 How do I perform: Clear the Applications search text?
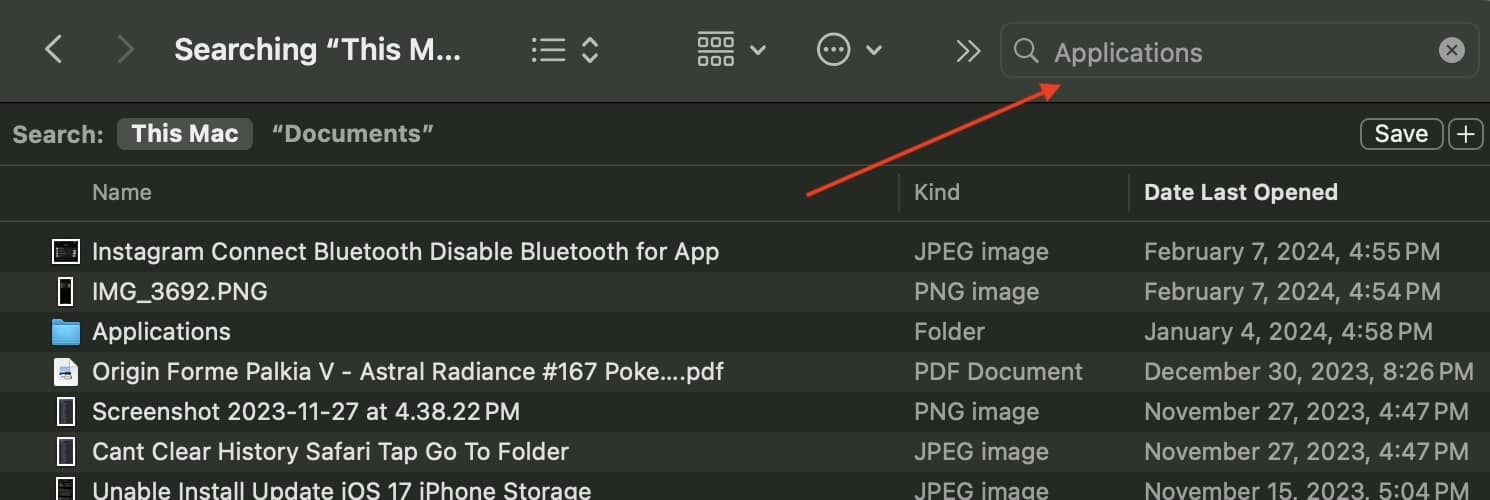1451,51
